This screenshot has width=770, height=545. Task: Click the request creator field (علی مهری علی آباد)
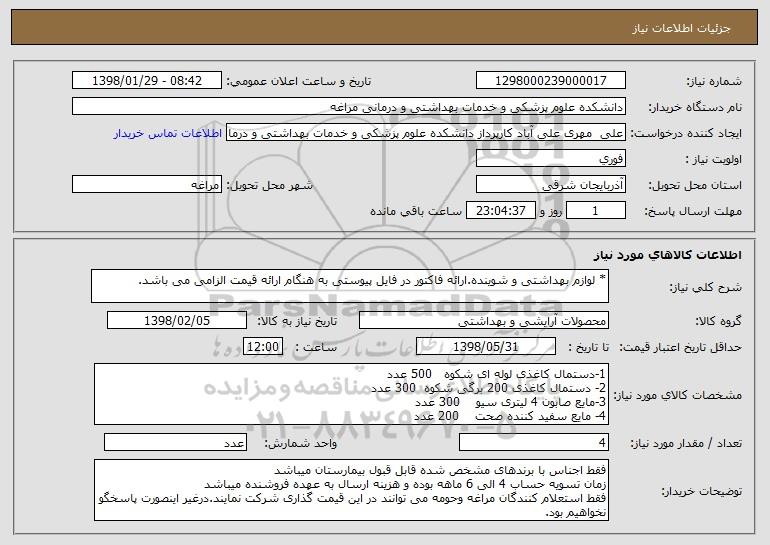(426, 133)
